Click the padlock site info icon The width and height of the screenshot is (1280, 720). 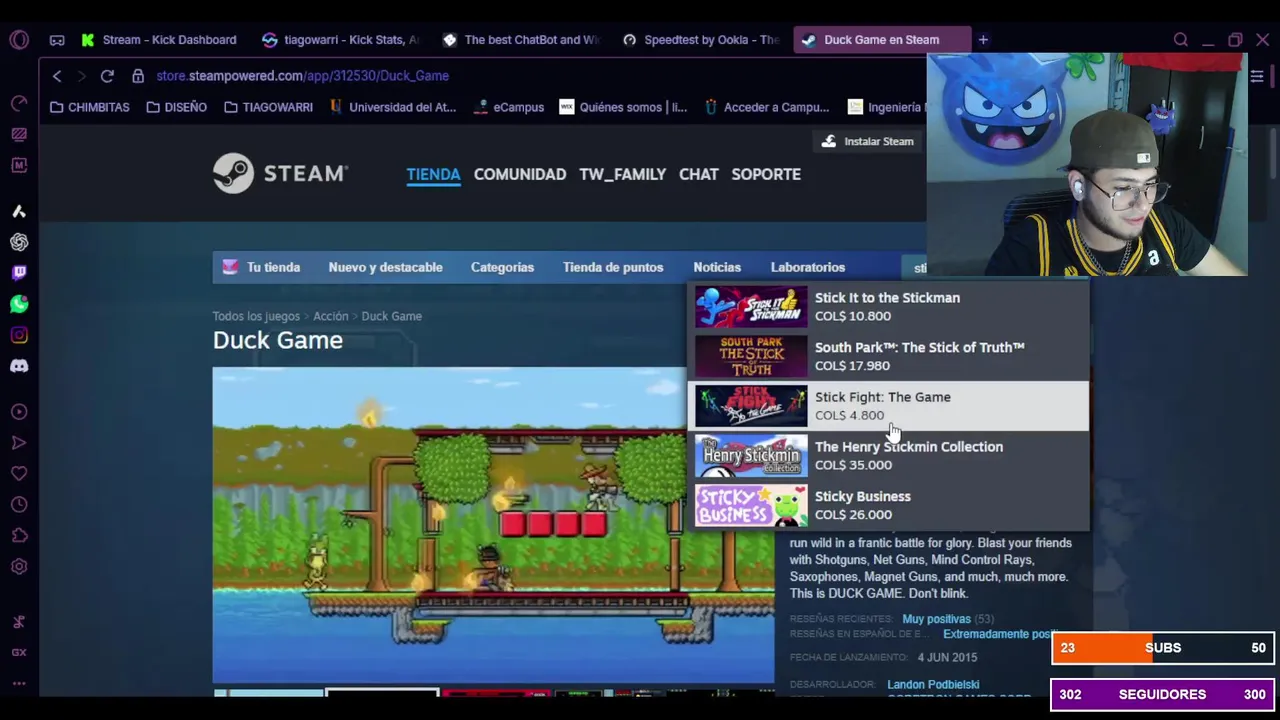coord(138,76)
